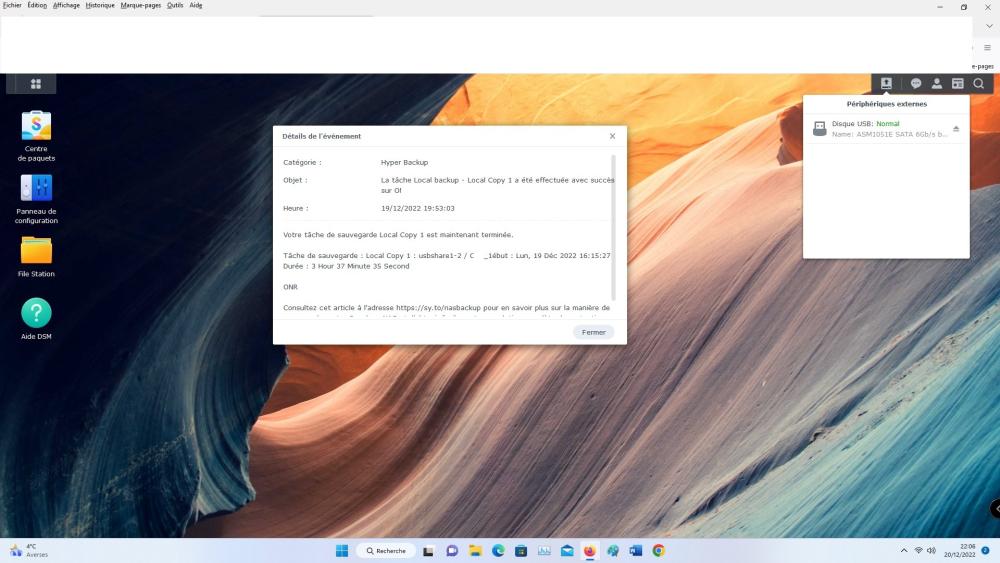Viewport: 1000px width, 563px height.
Task: Open the Fichier menu
Action: [x=12, y=5]
